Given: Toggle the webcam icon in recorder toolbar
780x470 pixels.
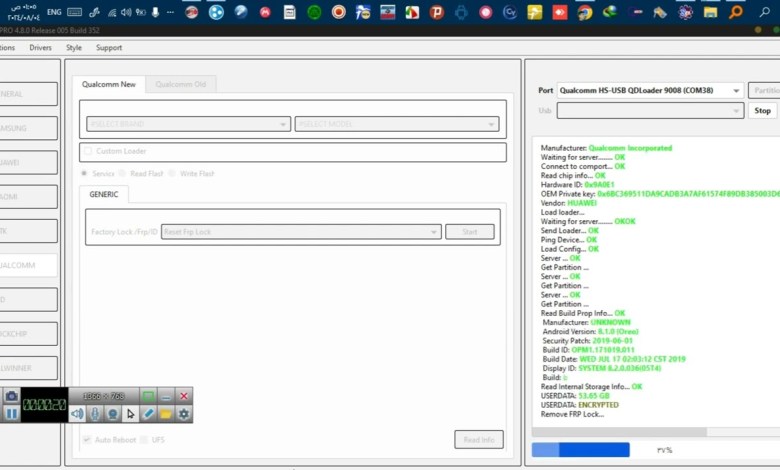Looking at the screenshot, I should [113, 413].
